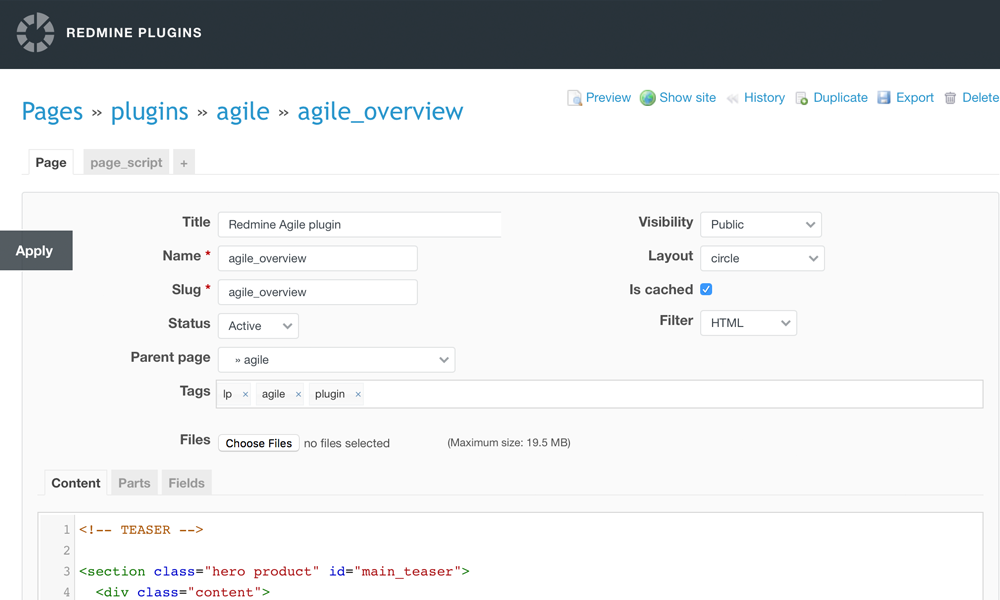The height and width of the screenshot is (600, 1000).
Task: Click into the Title input field
Action: pyautogui.click(x=360, y=225)
